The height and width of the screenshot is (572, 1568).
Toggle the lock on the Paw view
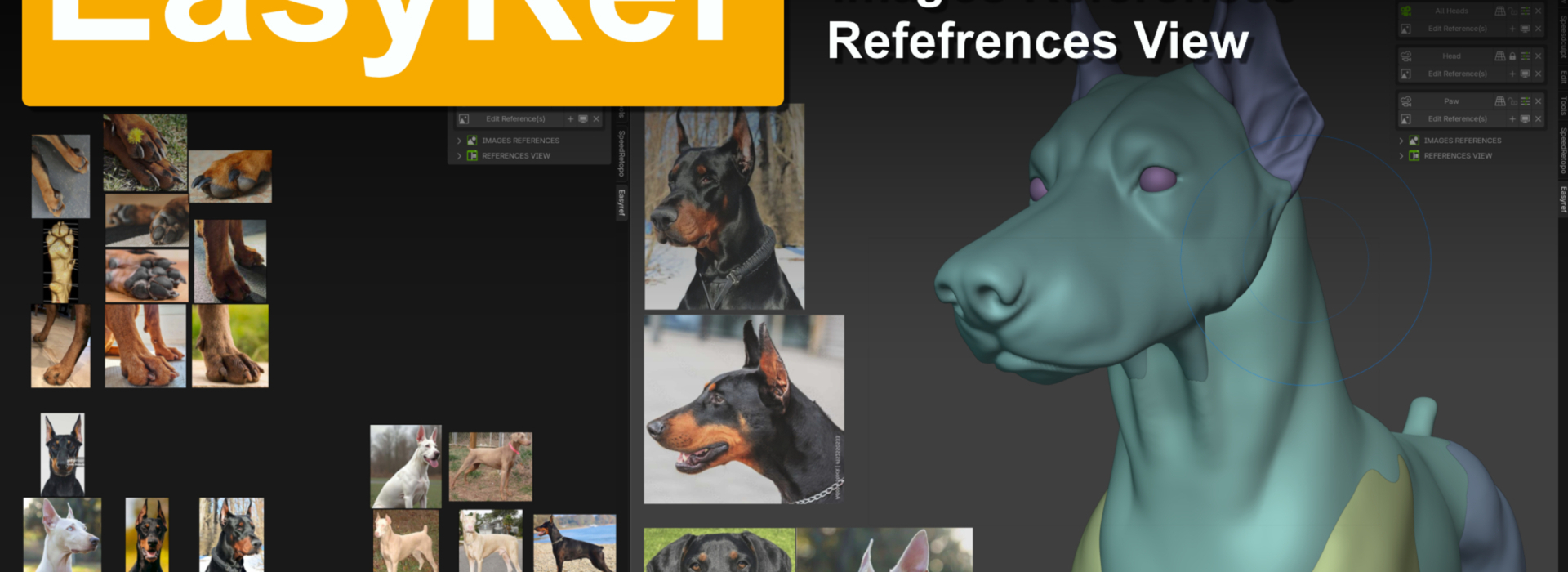pos(1512,101)
